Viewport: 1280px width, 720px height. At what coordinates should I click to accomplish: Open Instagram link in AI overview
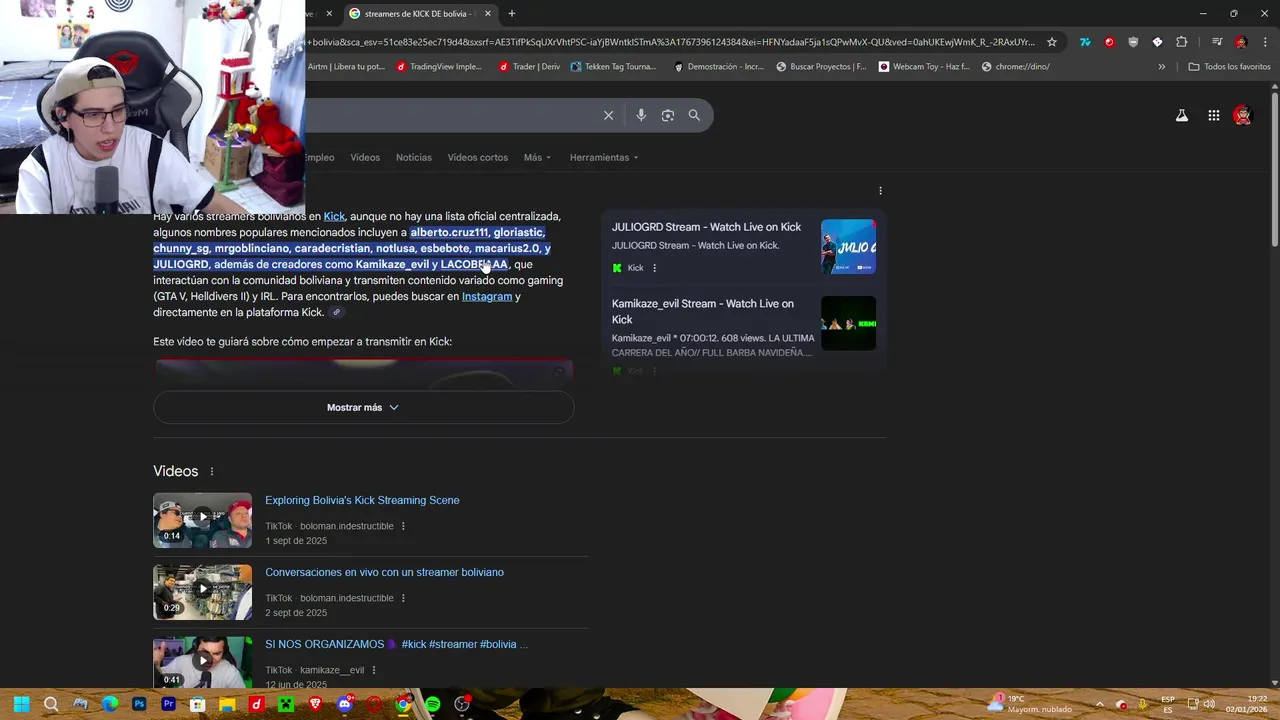click(487, 296)
